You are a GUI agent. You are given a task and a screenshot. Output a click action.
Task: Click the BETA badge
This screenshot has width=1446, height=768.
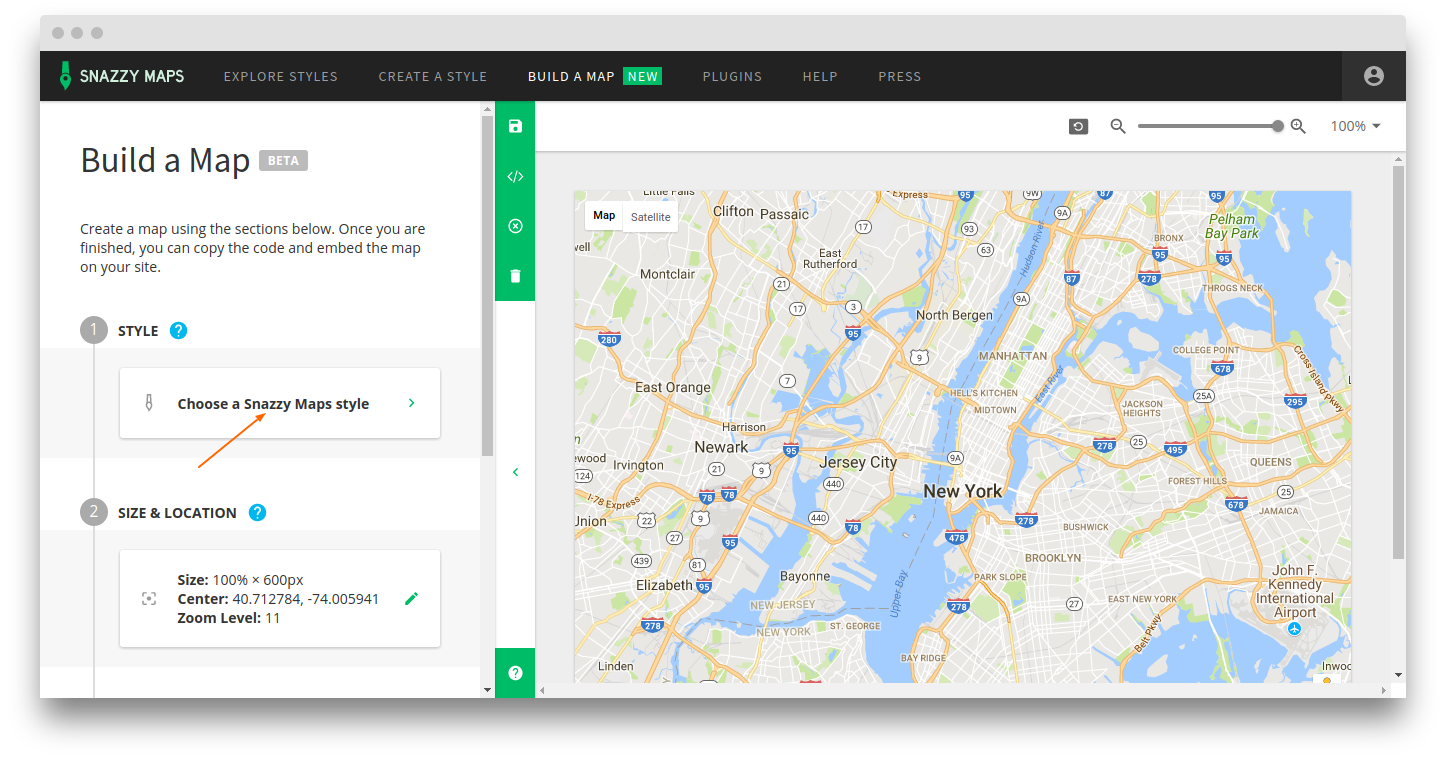point(283,161)
